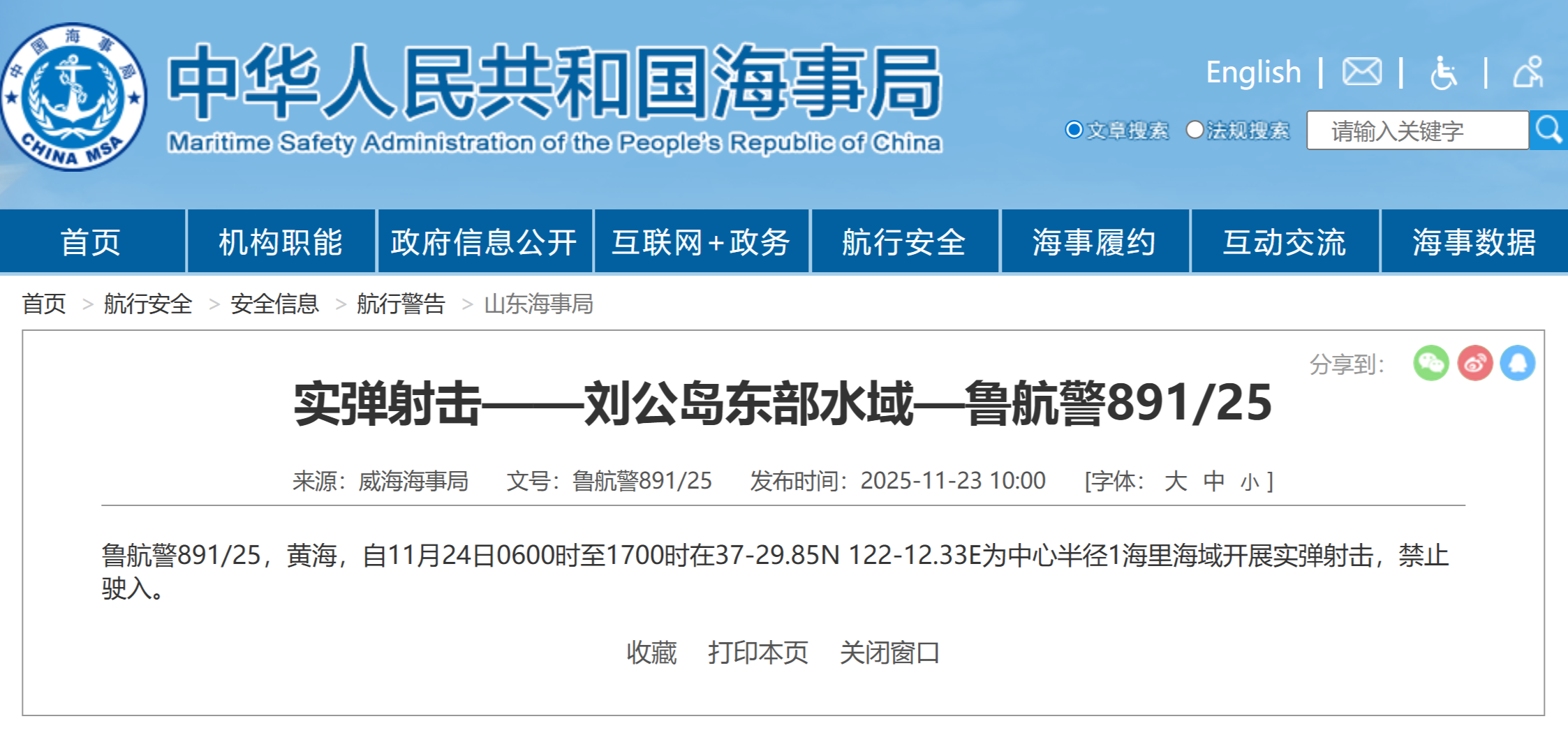Click the China MSA anchor logo

tap(73, 96)
